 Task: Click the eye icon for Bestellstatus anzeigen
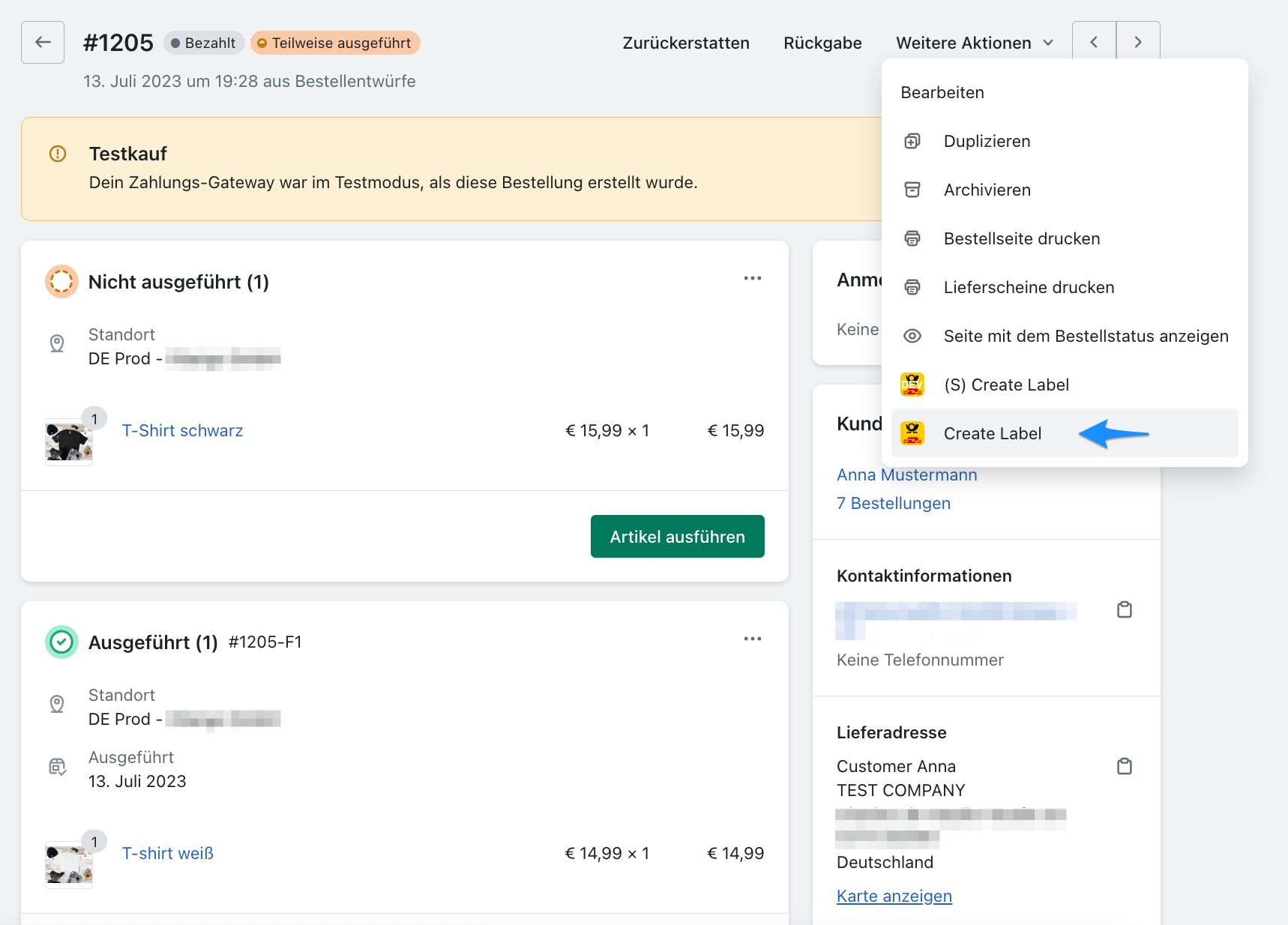[912, 336]
